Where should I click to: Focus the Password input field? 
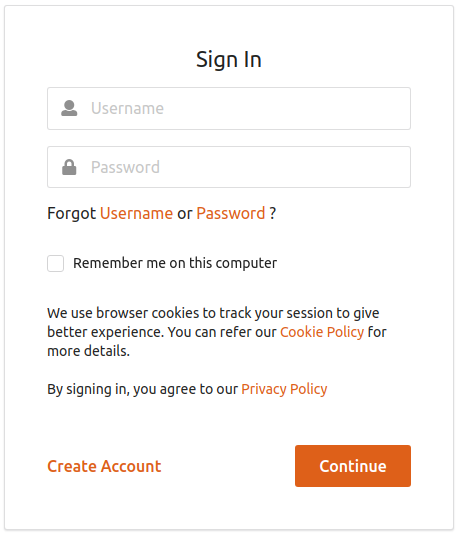[229, 167]
